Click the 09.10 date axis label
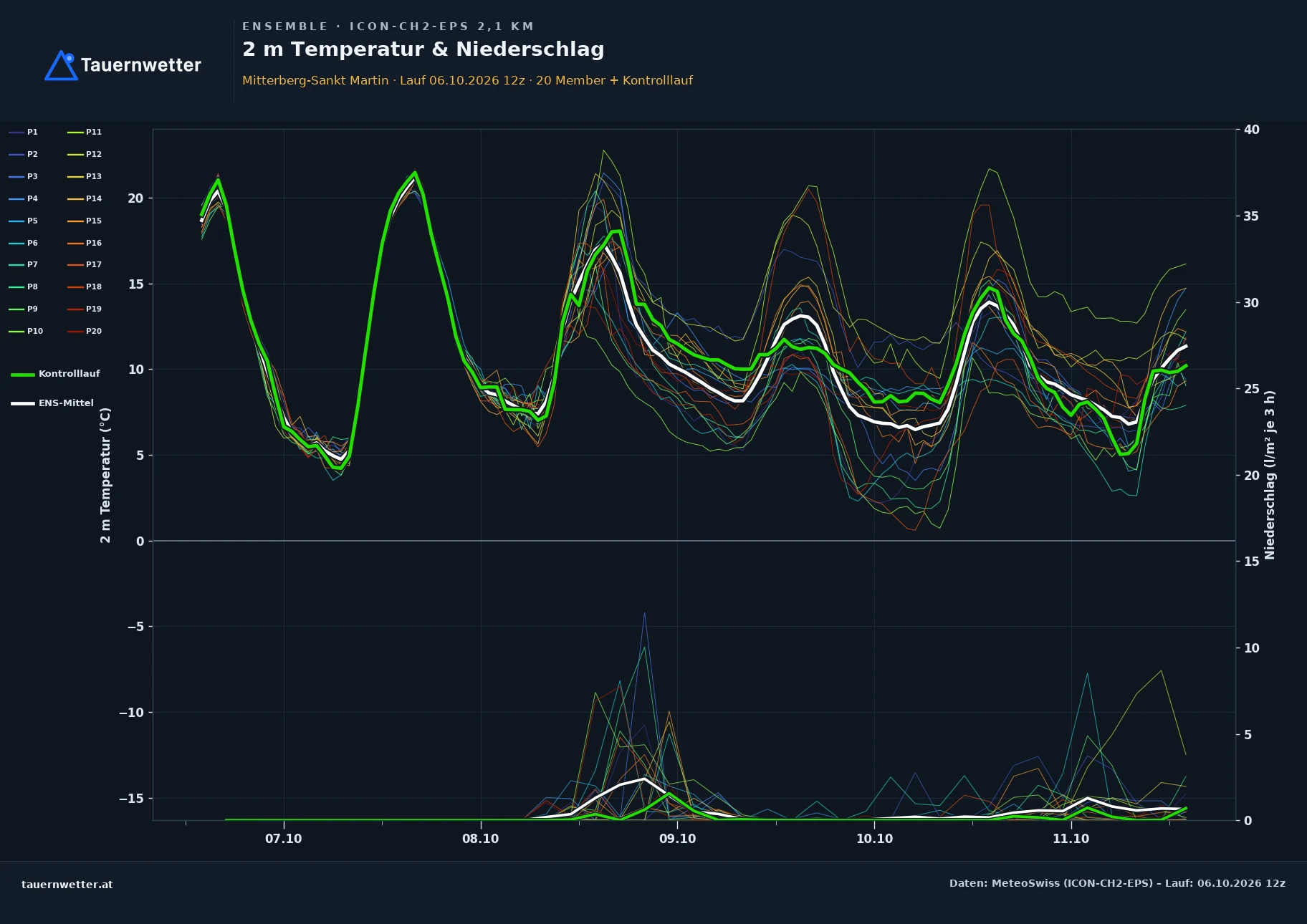 (677, 839)
